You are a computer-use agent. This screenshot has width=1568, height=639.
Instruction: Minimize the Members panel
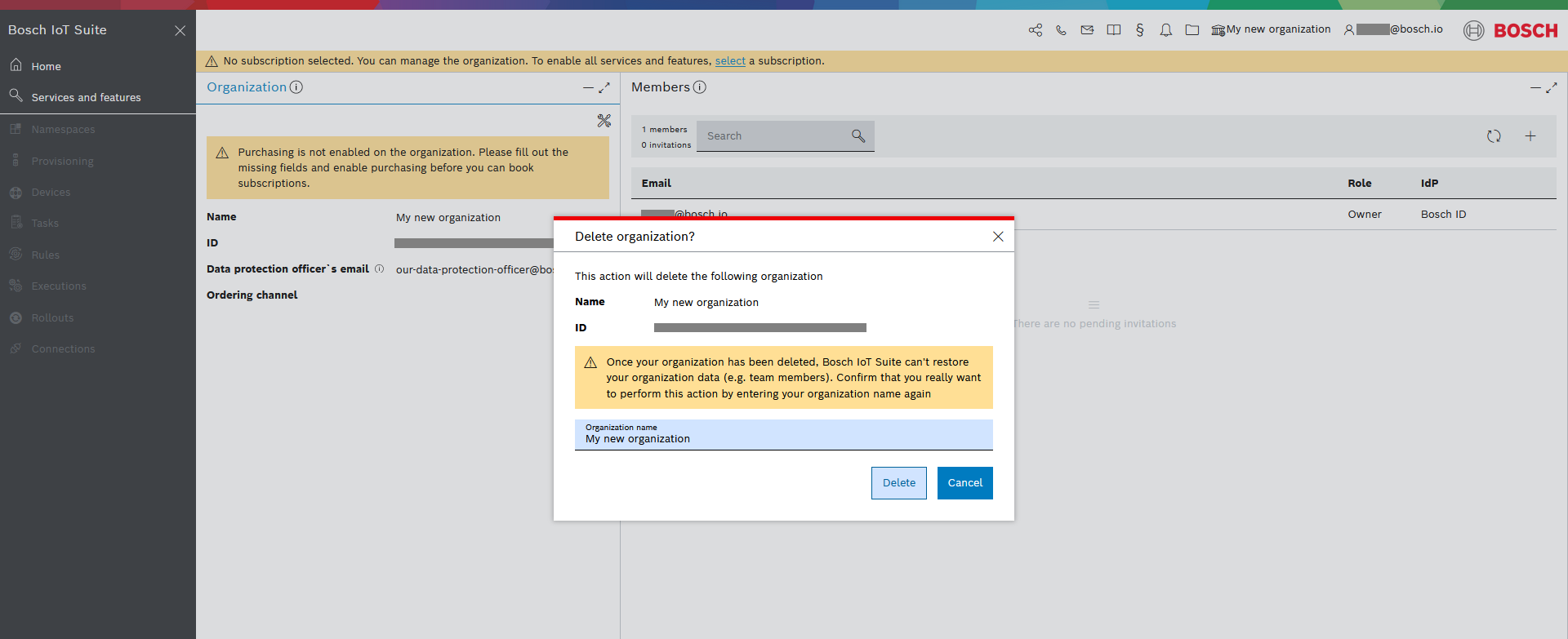1535,87
